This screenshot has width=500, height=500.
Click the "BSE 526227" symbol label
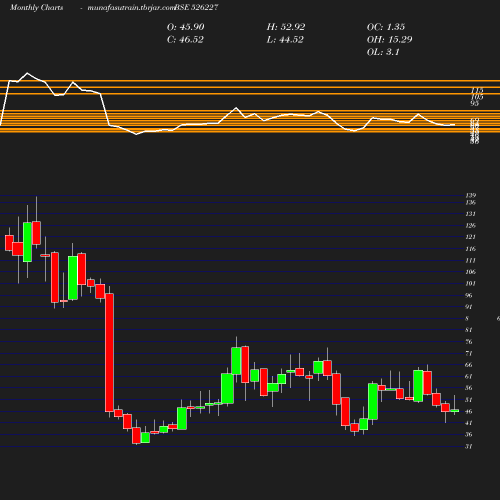(x=196, y=8)
